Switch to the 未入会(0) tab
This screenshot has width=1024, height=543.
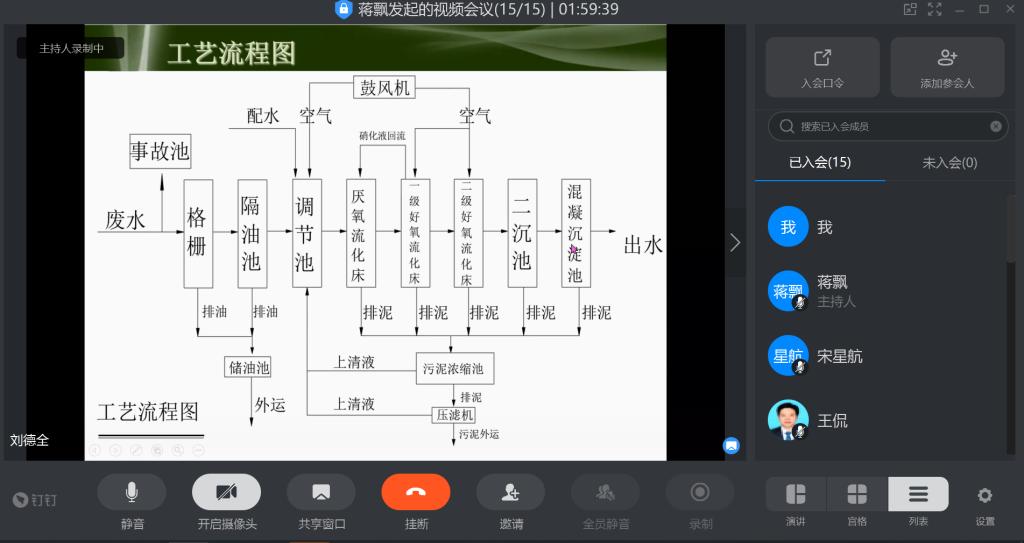pos(949,162)
